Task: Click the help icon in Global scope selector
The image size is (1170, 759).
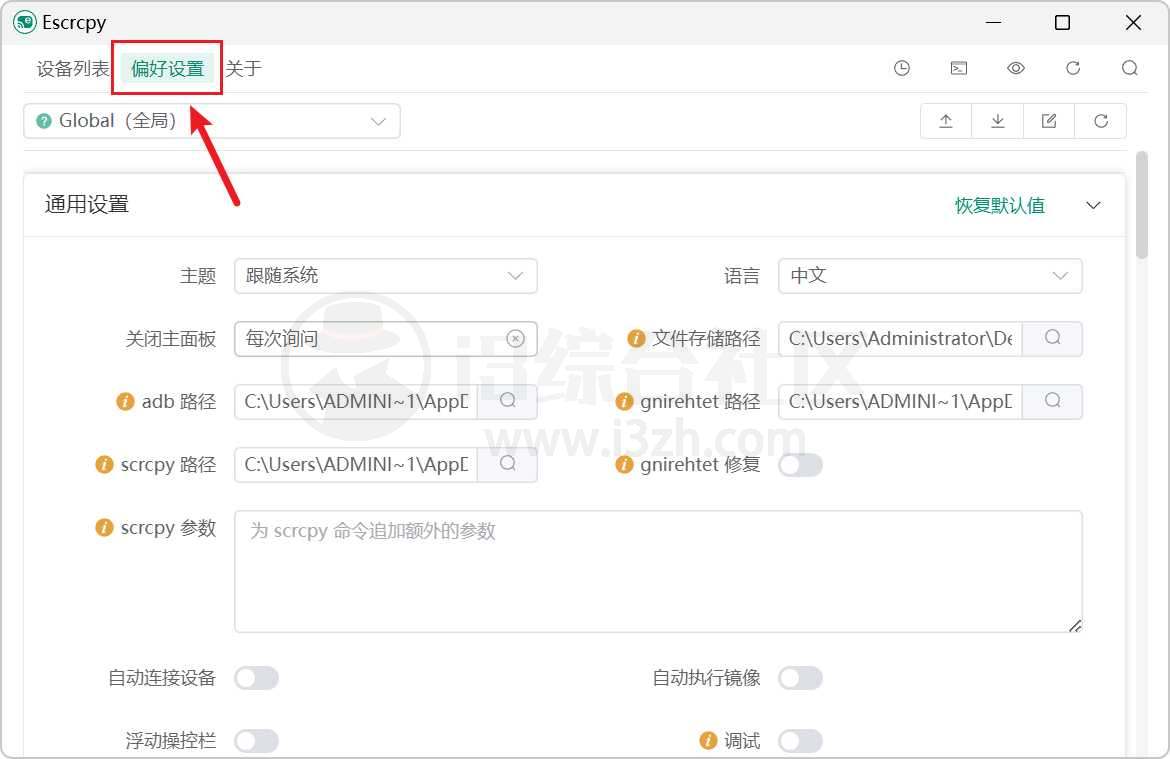Action: (44, 121)
